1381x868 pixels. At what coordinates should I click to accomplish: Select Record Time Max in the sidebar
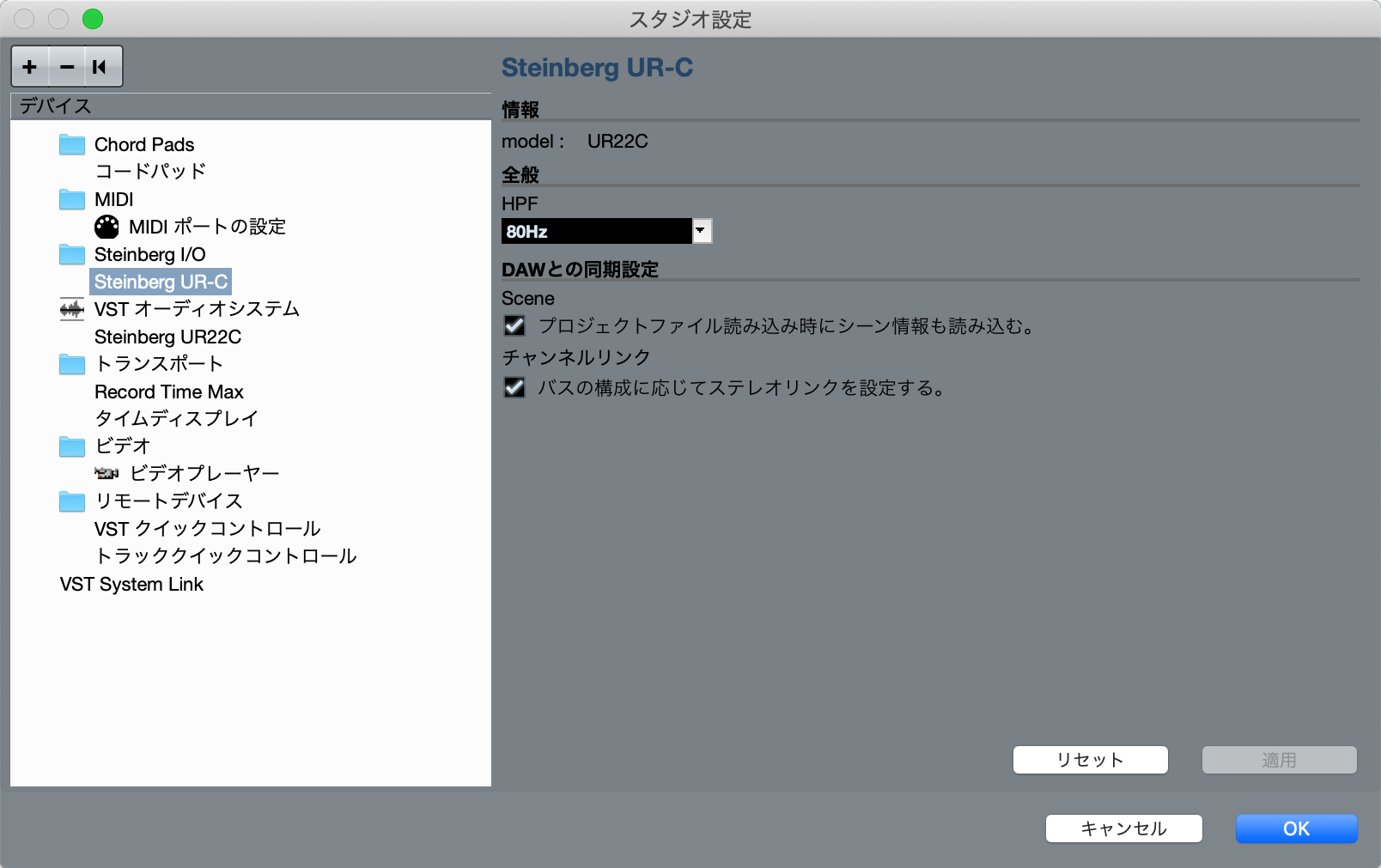coord(168,392)
